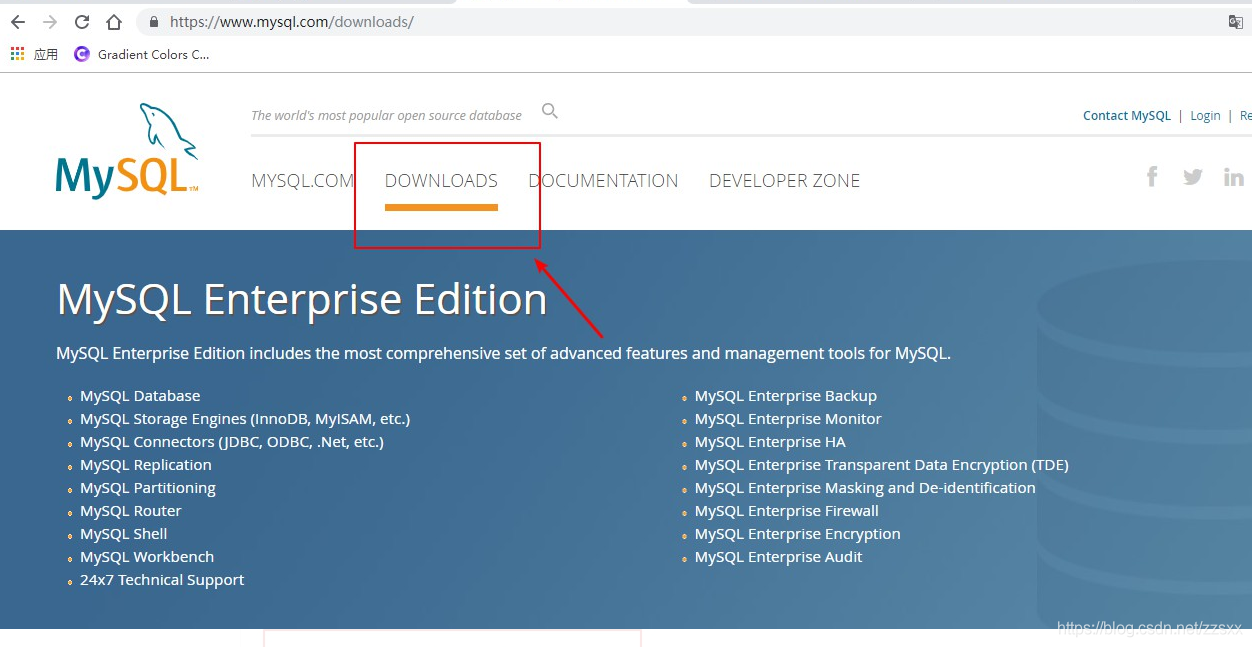Image resolution: width=1252 pixels, height=647 pixels.
Task: Open MySQL Replication link
Action: (146, 465)
